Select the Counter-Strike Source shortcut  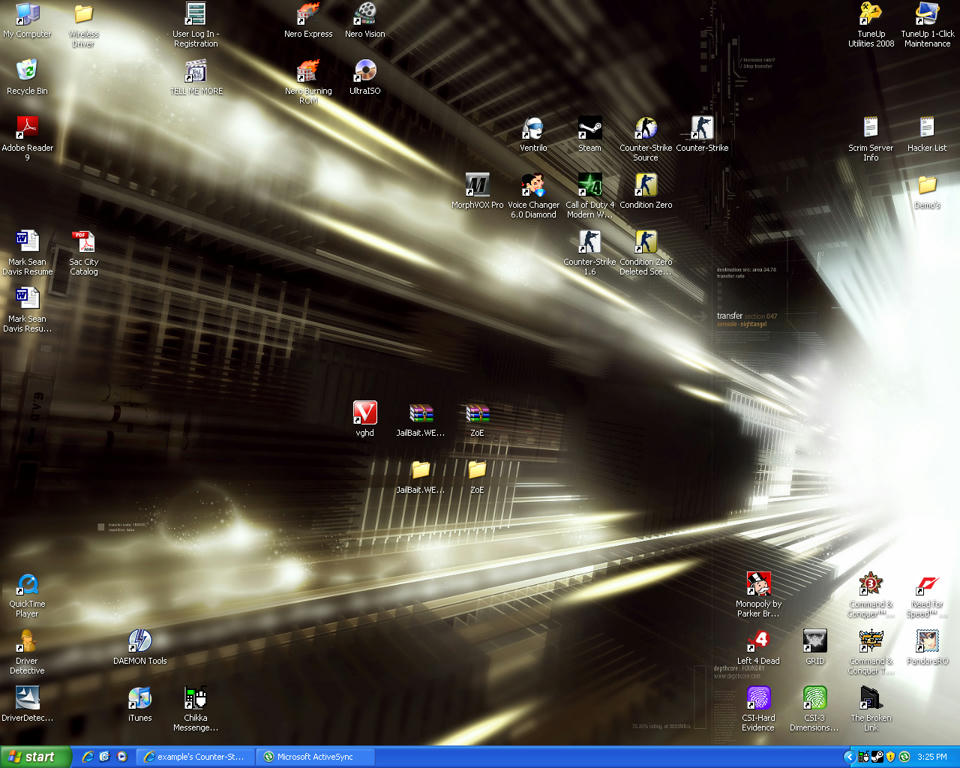(x=646, y=139)
